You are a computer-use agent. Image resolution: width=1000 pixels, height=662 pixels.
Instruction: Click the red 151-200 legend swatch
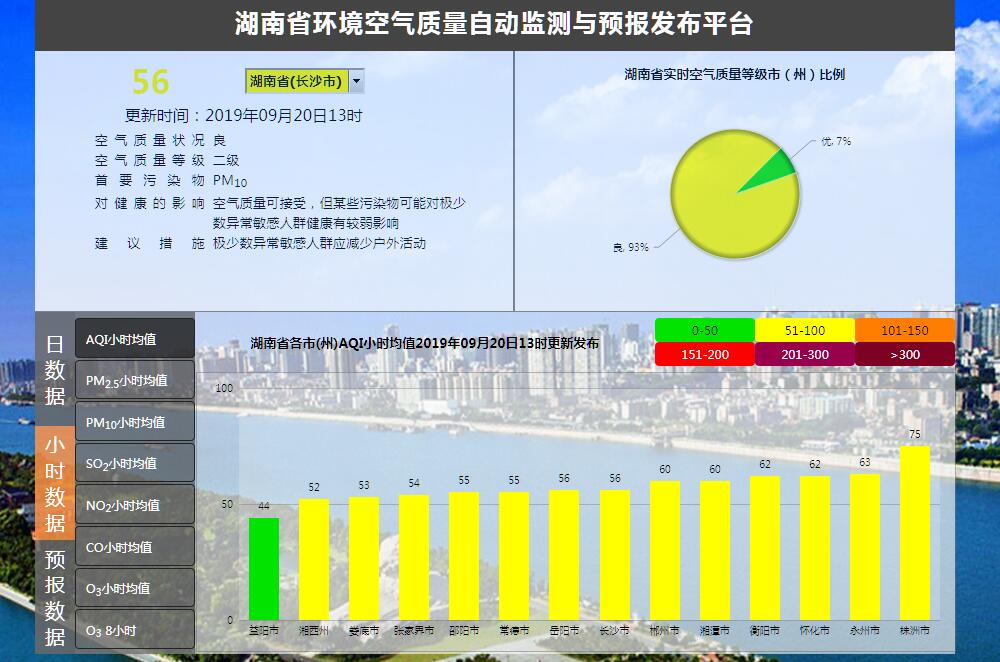(x=704, y=354)
